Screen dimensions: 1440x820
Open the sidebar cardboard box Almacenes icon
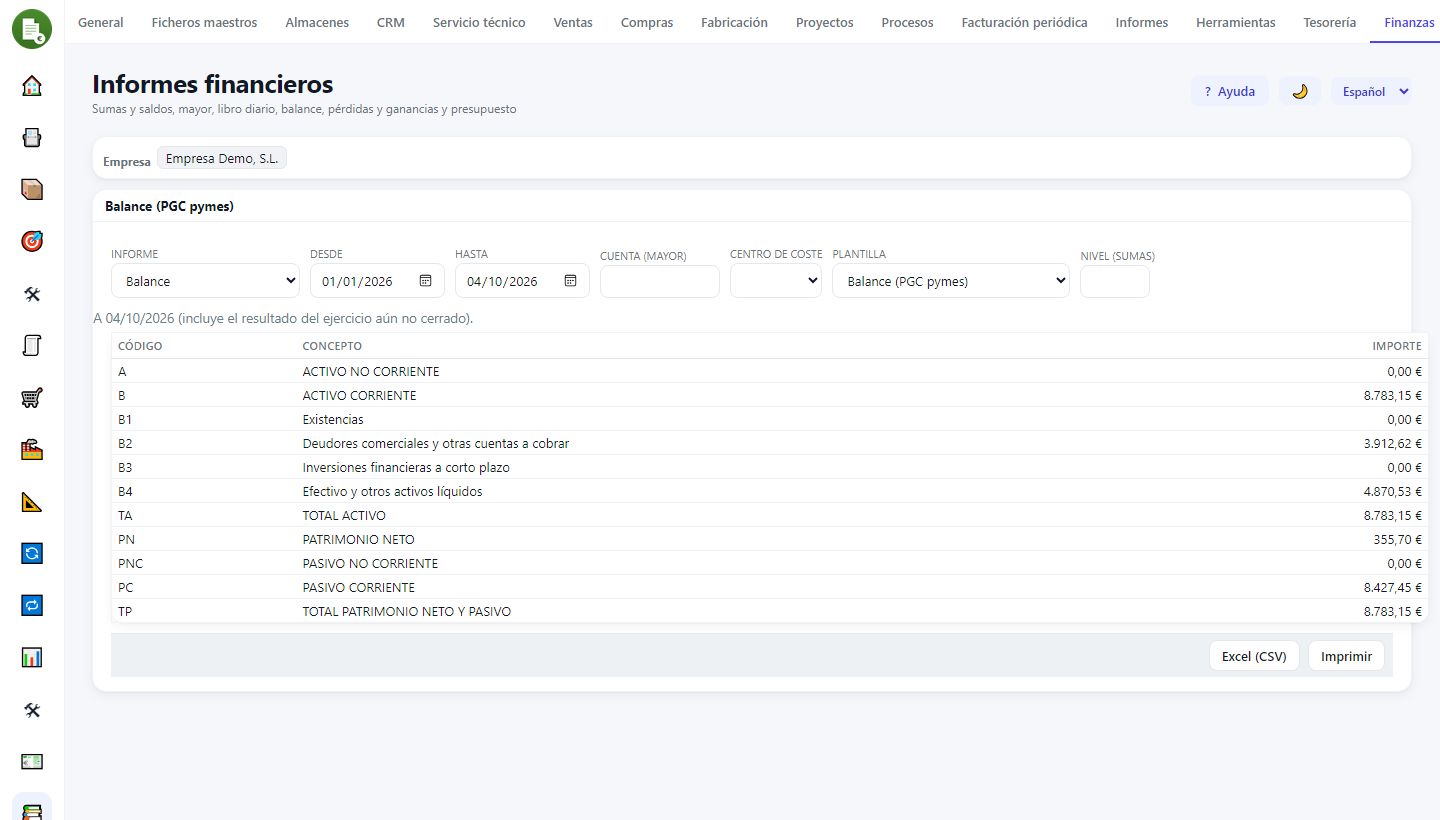[32, 189]
